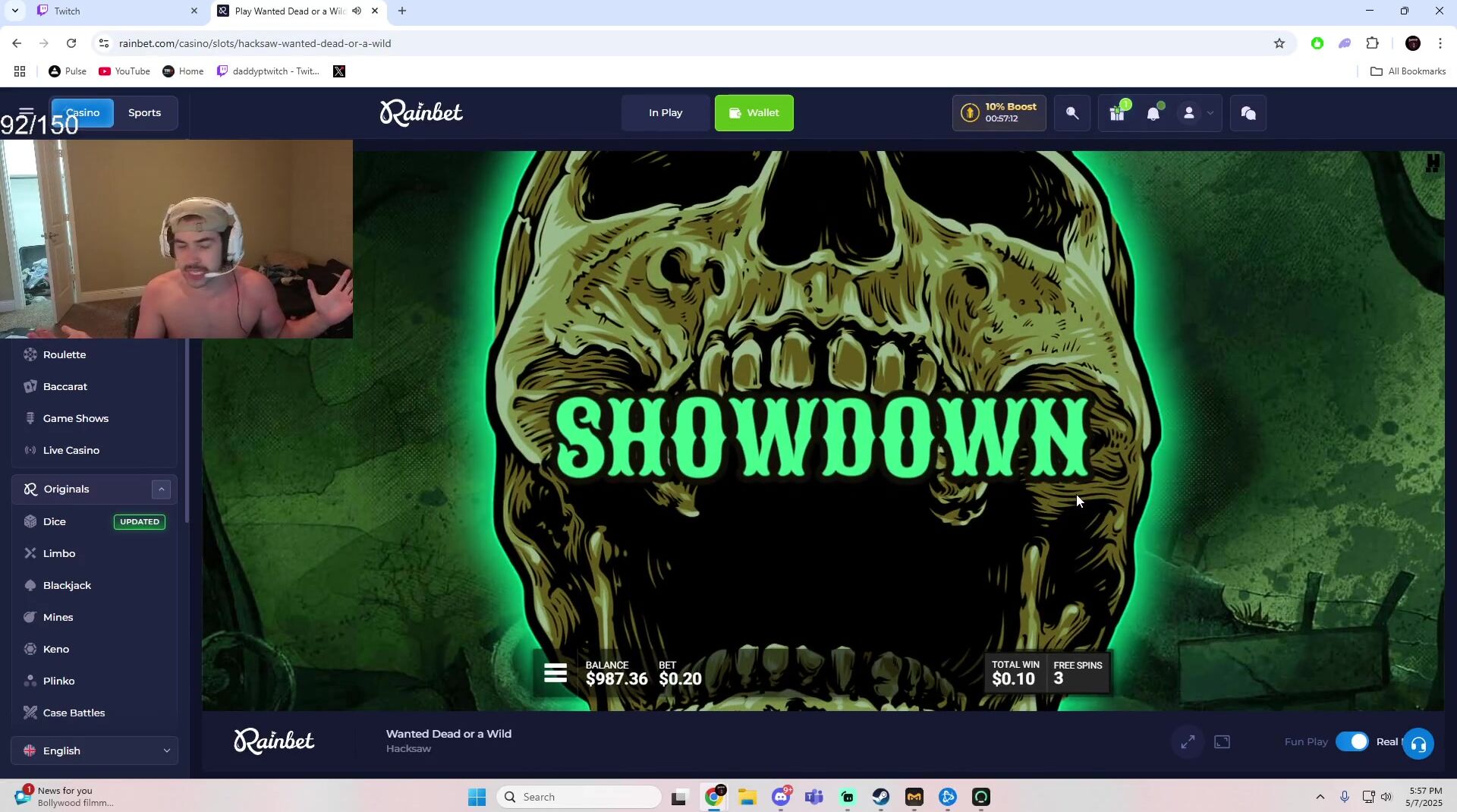The width and height of the screenshot is (1457, 812).
Task: Mute the audio-playing tab speaker icon
Action: (x=357, y=11)
